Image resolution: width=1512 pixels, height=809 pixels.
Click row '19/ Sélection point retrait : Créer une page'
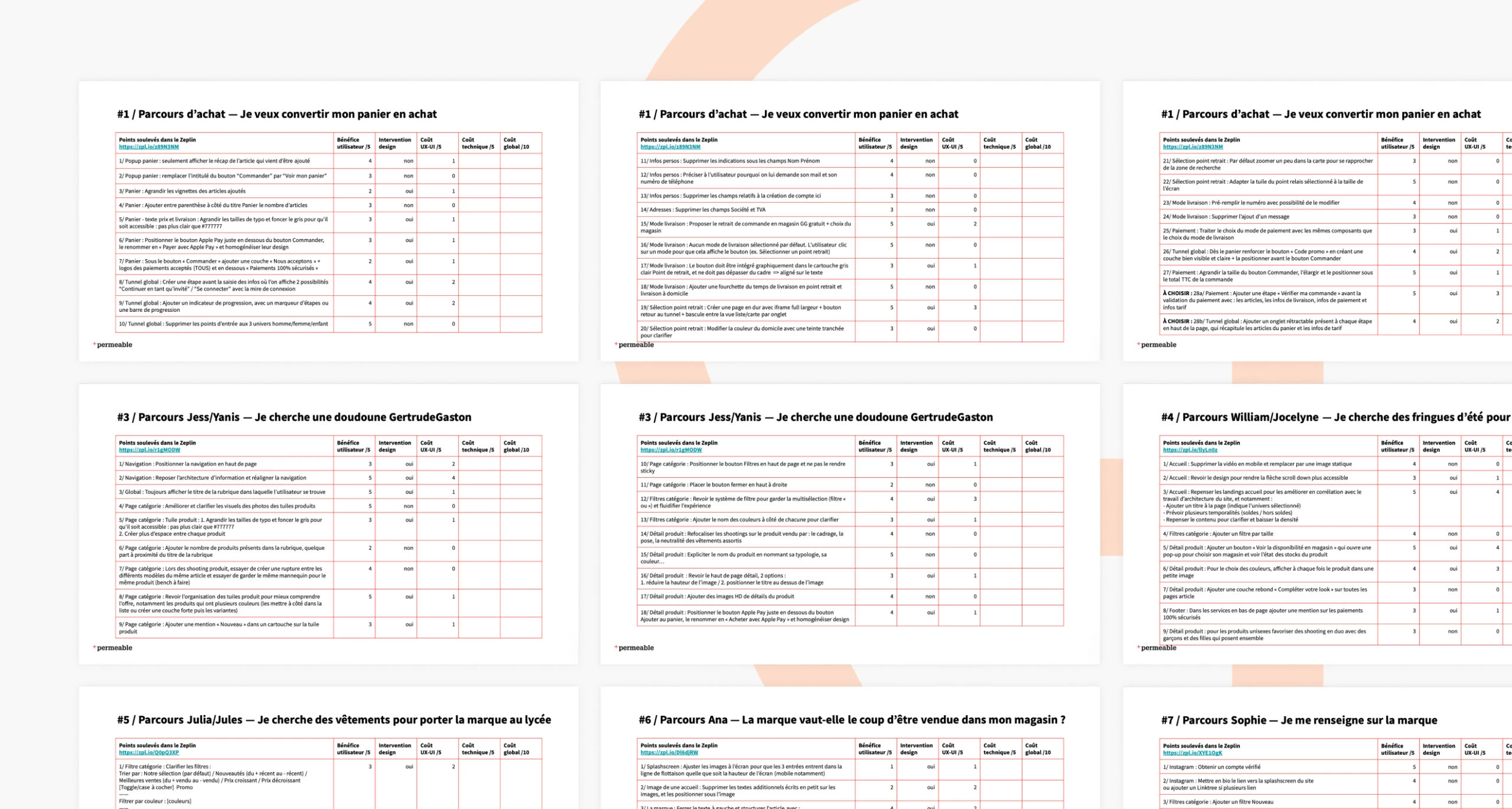point(850,311)
